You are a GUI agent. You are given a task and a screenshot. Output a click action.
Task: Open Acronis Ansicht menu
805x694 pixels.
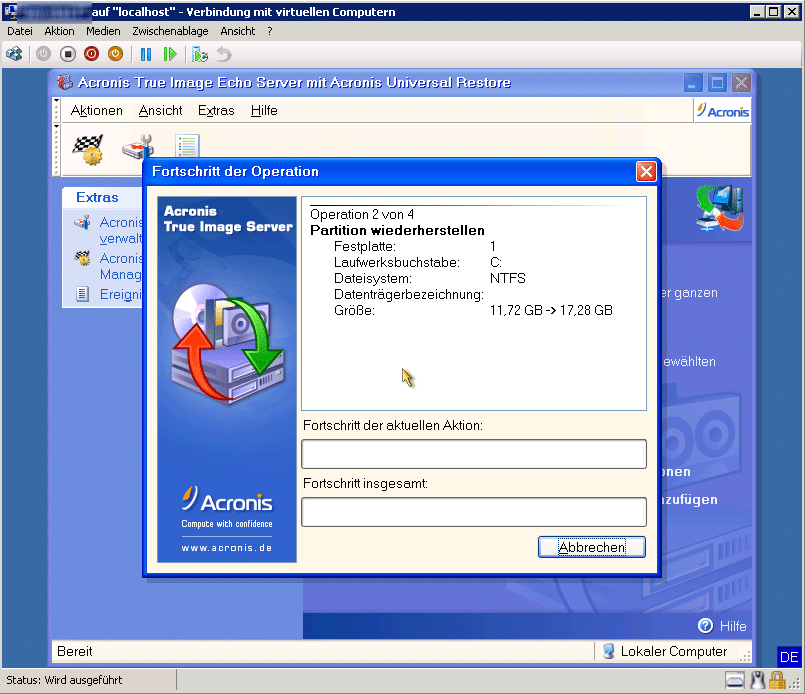[x=160, y=110]
